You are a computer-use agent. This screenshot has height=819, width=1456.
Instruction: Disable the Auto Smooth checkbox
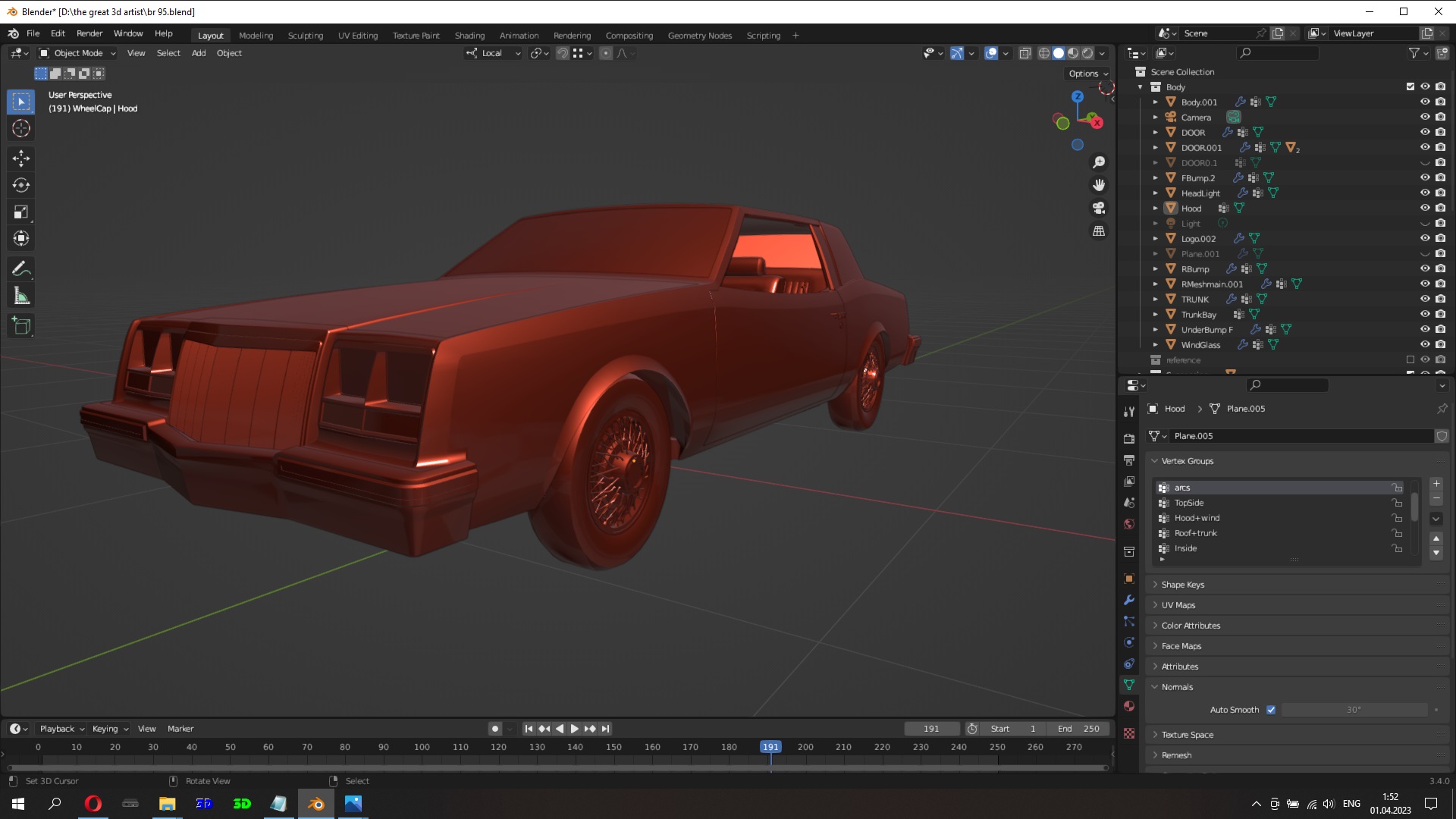pyautogui.click(x=1271, y=710)
